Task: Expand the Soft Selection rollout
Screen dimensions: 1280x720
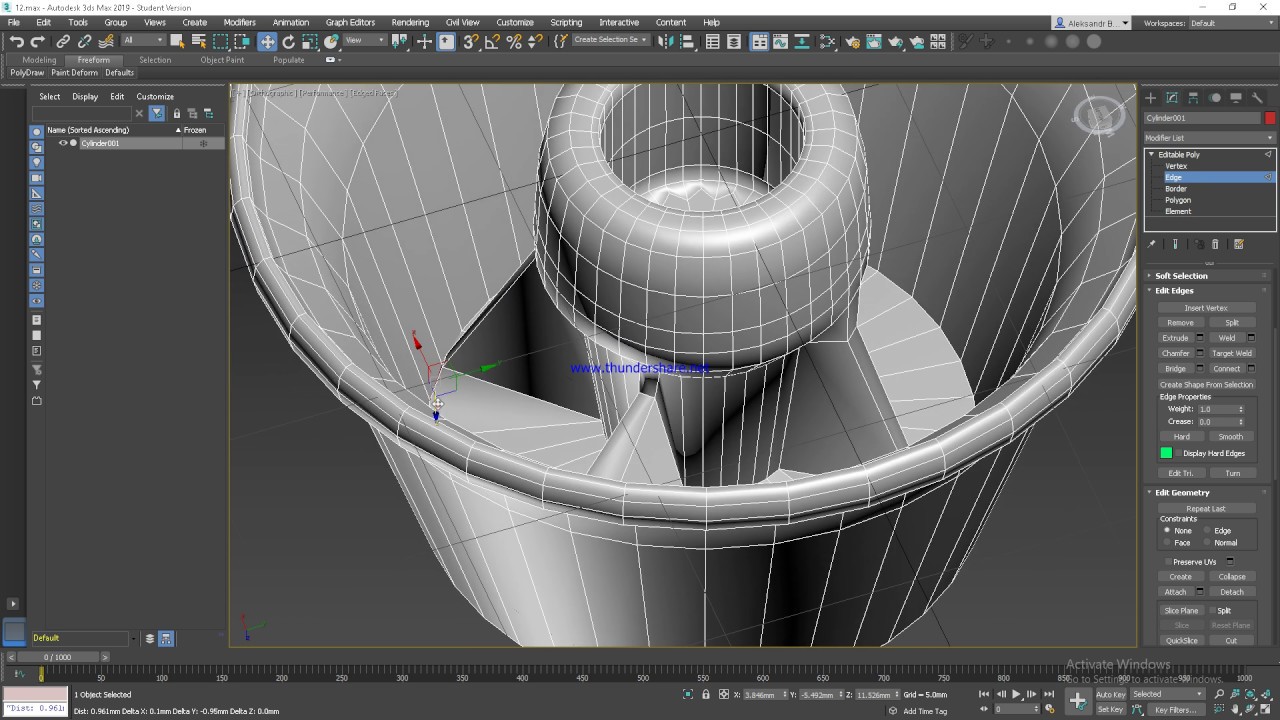Action: pos(1181,276)
